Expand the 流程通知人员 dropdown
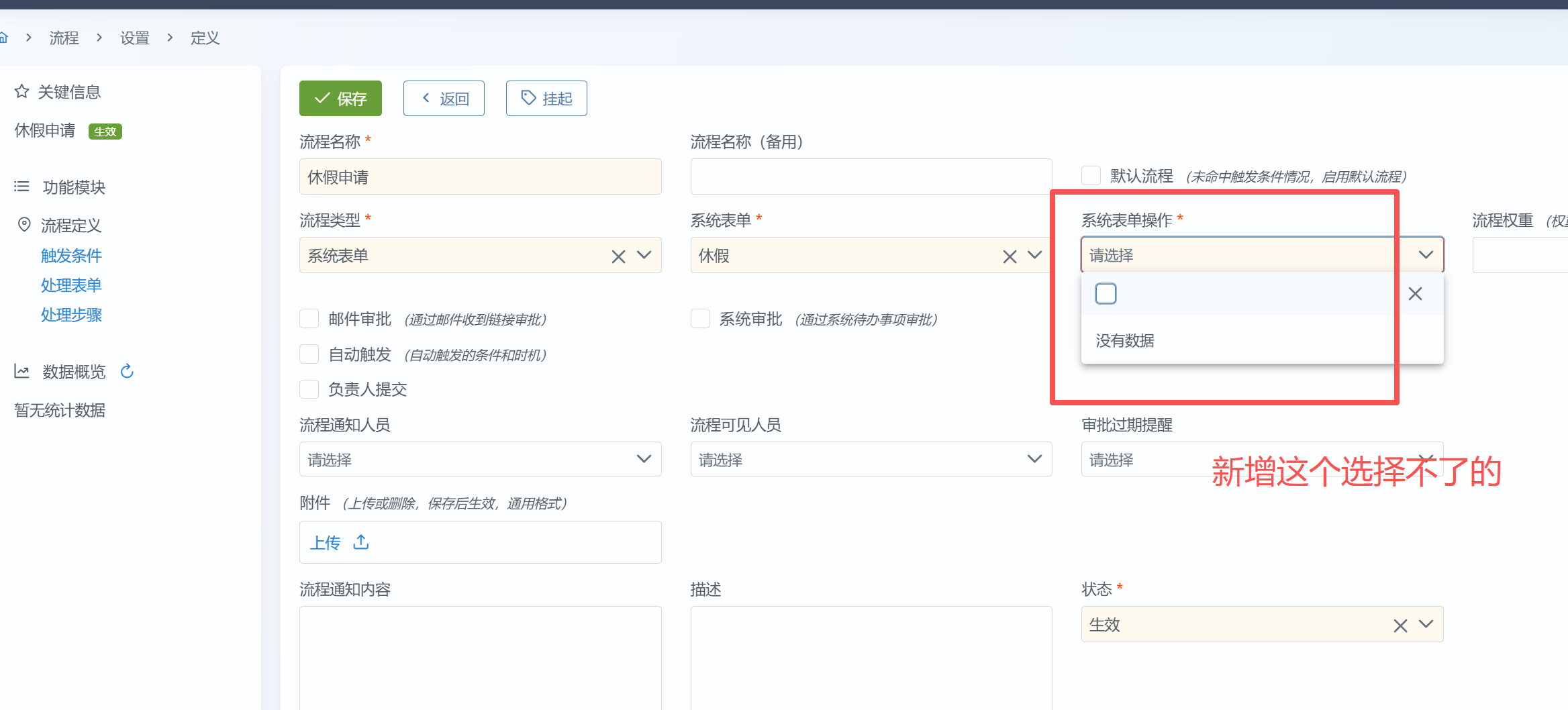Viewport: 1568px width, 710px height. tap(643, 459)
